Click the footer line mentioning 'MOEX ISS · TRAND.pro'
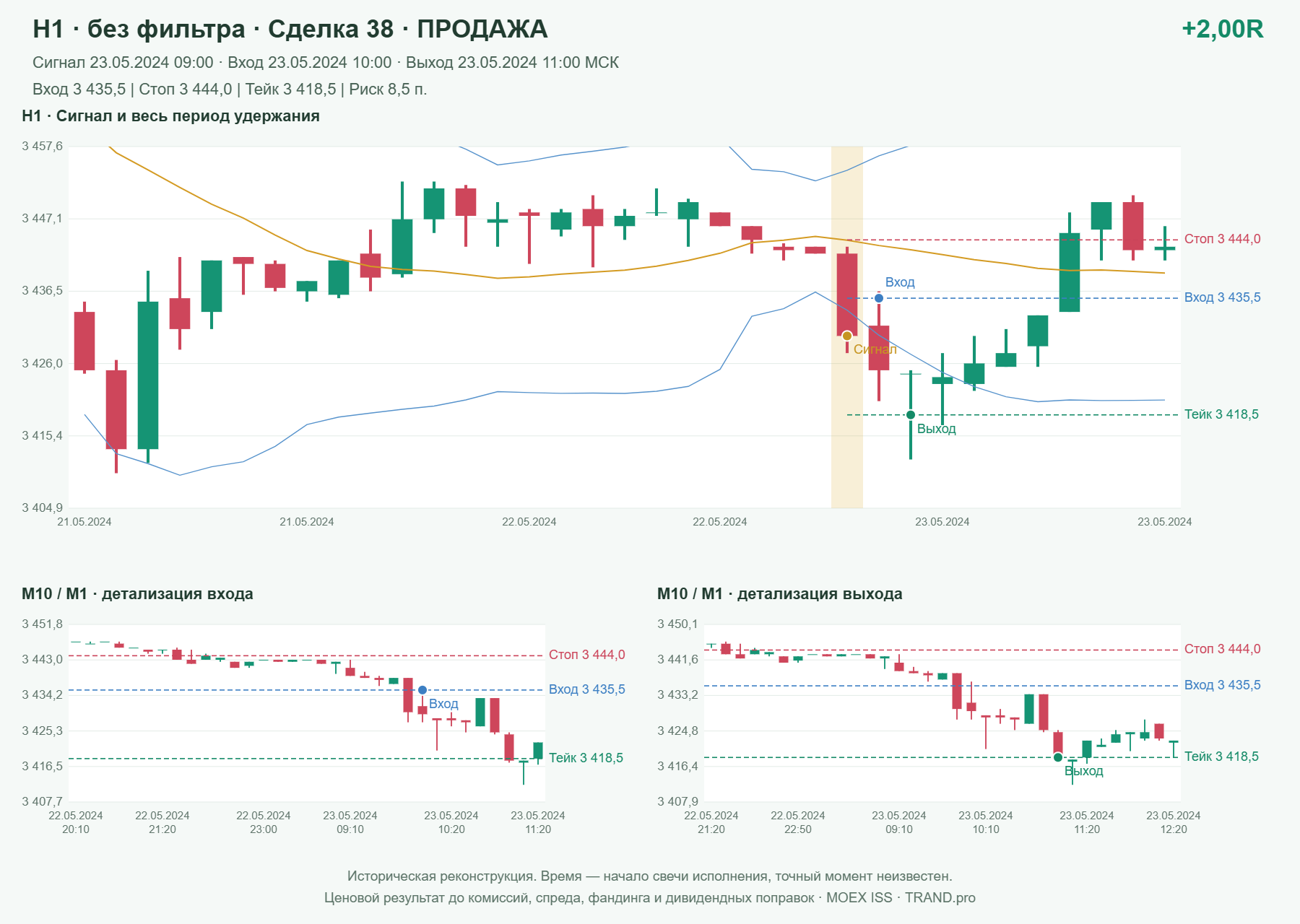Image resolution: width=1300 pixels, height=924 pixels. tap(650, 898)
